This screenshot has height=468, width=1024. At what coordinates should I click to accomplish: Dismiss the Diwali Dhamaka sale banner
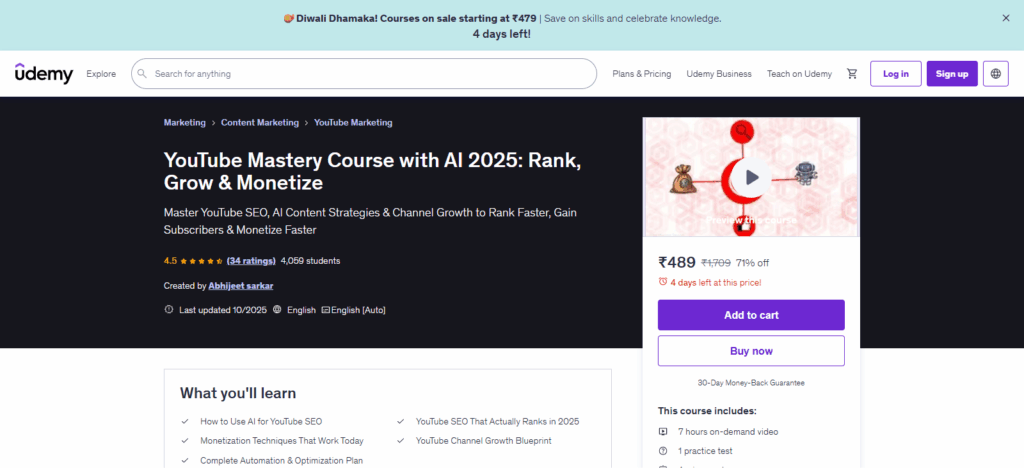tap(1005, 18)
